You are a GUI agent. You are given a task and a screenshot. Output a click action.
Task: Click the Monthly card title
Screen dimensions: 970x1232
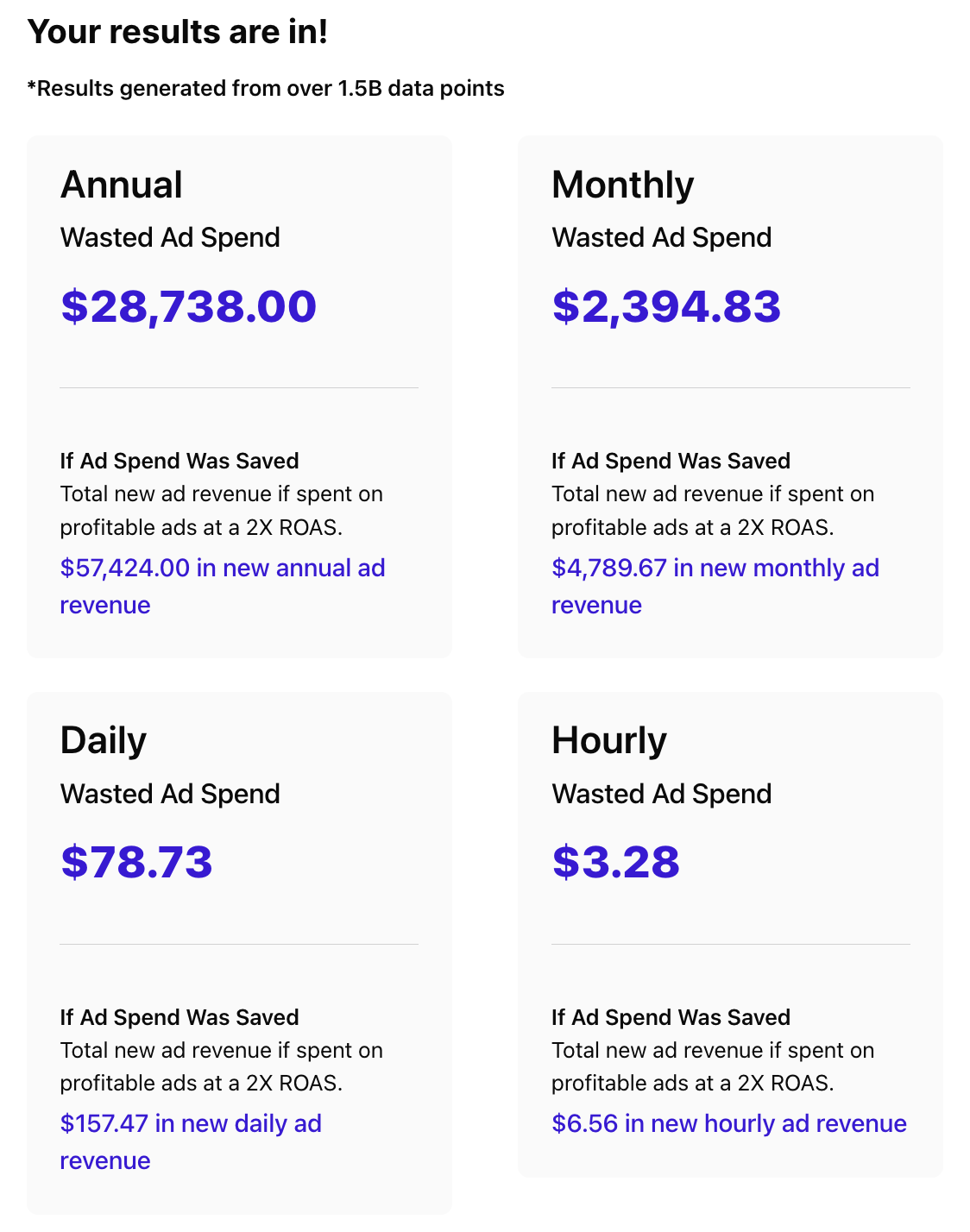tap(623, 185)
